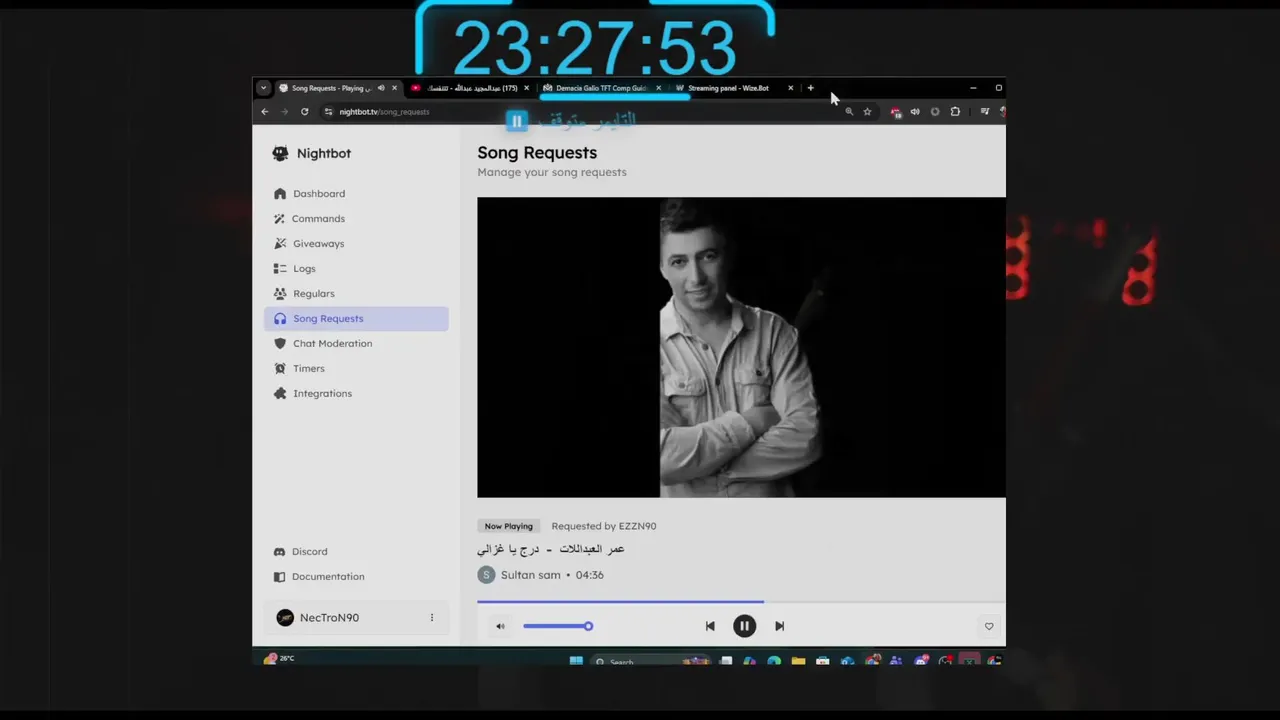Click the Nightbot logo icon
Screen dimensions: 1280x720
[280, 153]
